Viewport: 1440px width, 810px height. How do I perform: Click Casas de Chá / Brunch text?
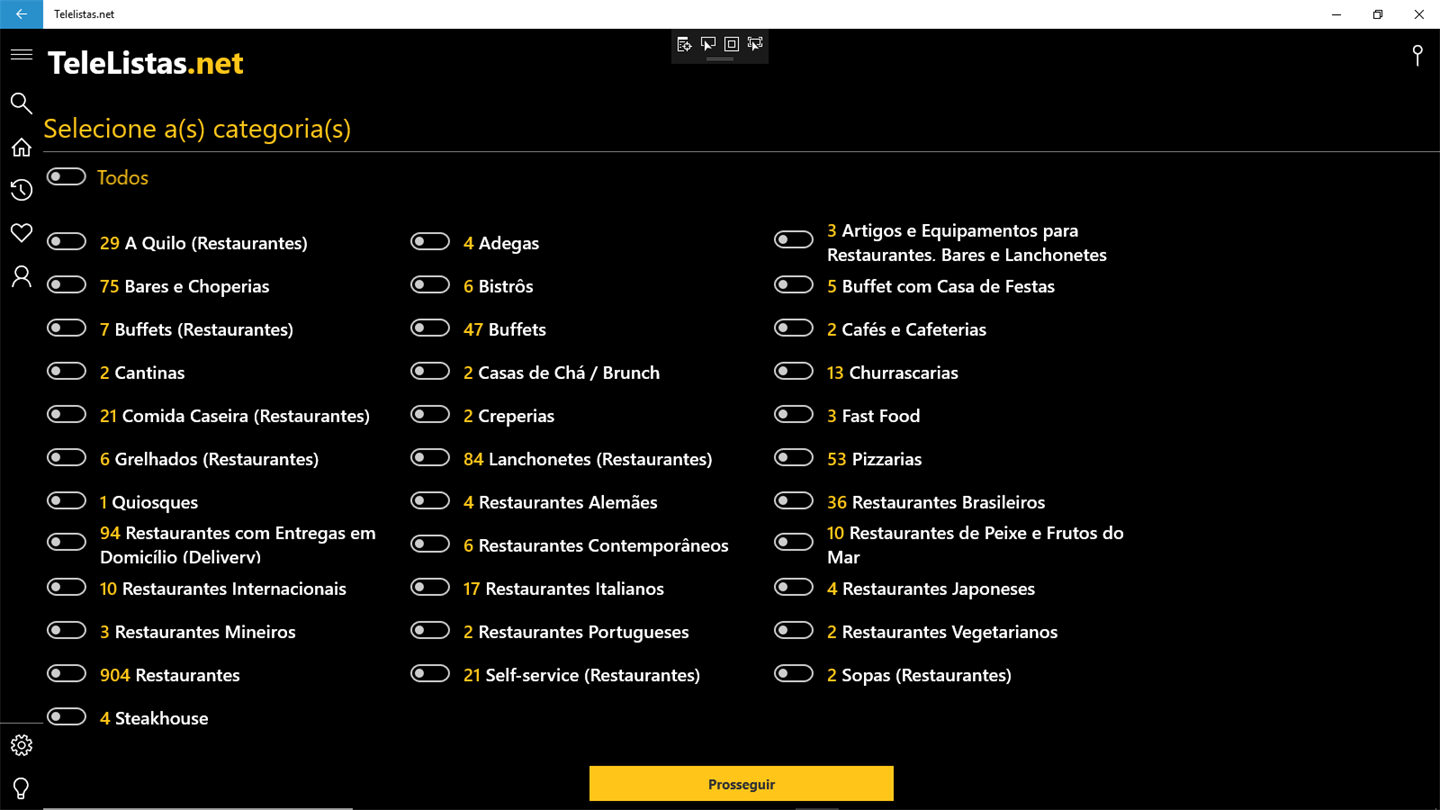click(x=562, y=373)
